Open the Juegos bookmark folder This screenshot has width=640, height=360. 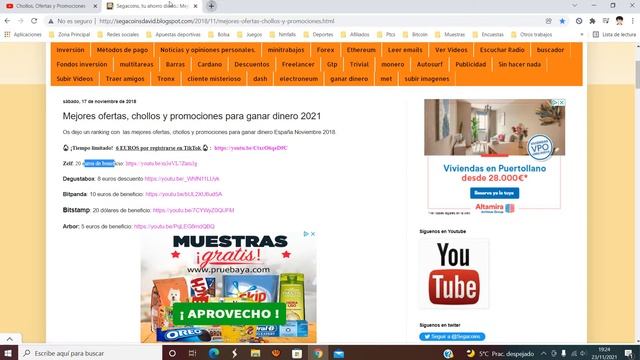pyautogui.click(x=249, y=35)
